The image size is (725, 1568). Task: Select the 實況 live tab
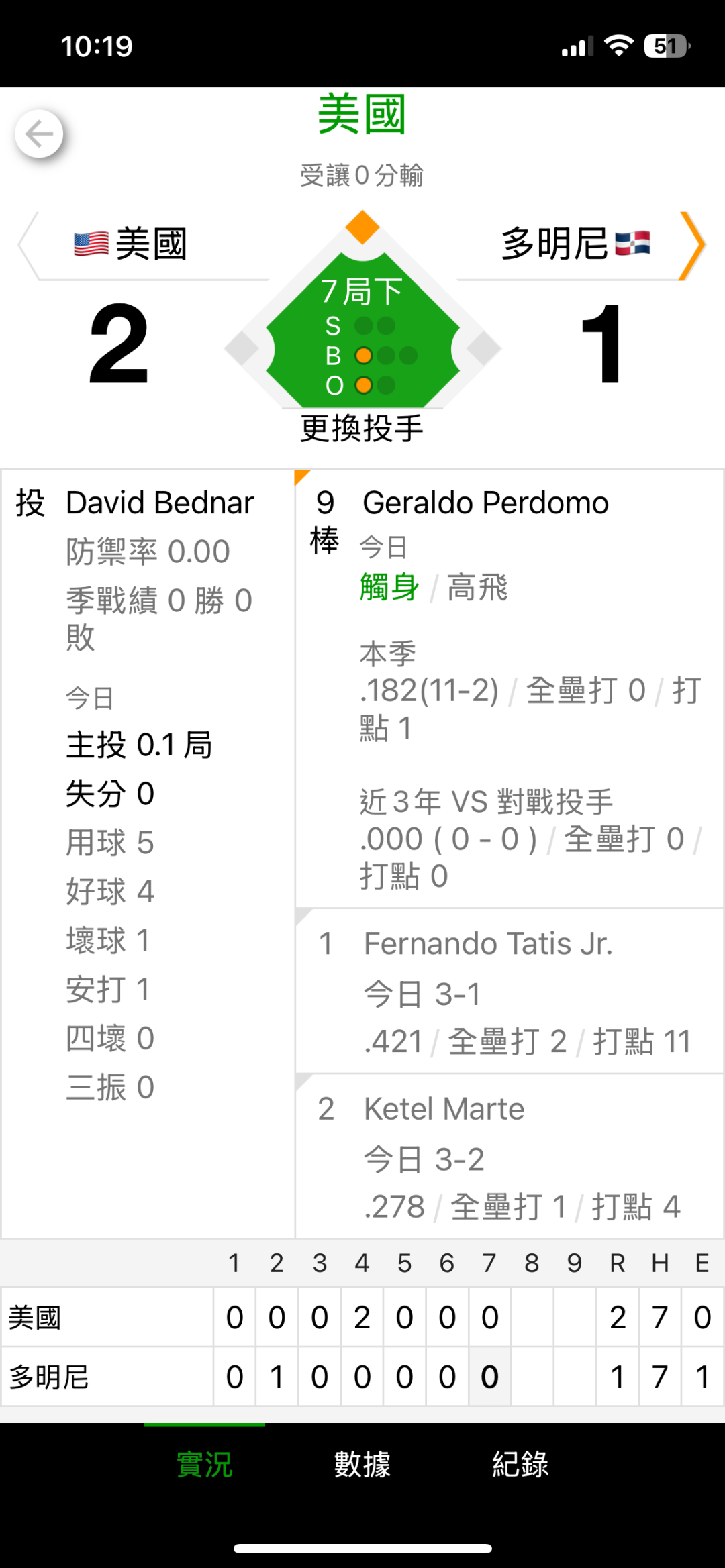coord(205,1464)
